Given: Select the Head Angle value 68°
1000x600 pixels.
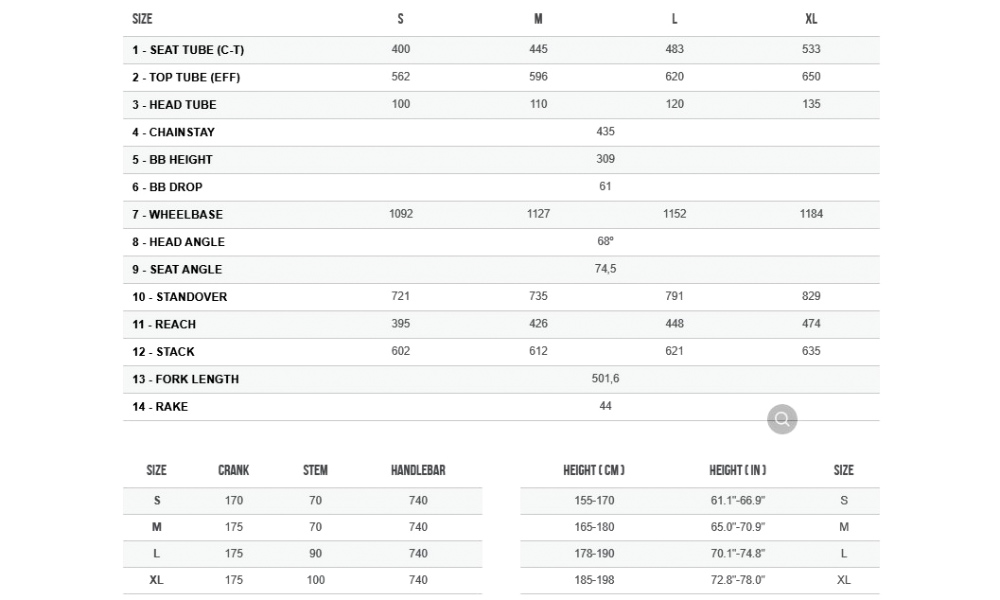Looking at the screenshot, I should click(605, 242).
